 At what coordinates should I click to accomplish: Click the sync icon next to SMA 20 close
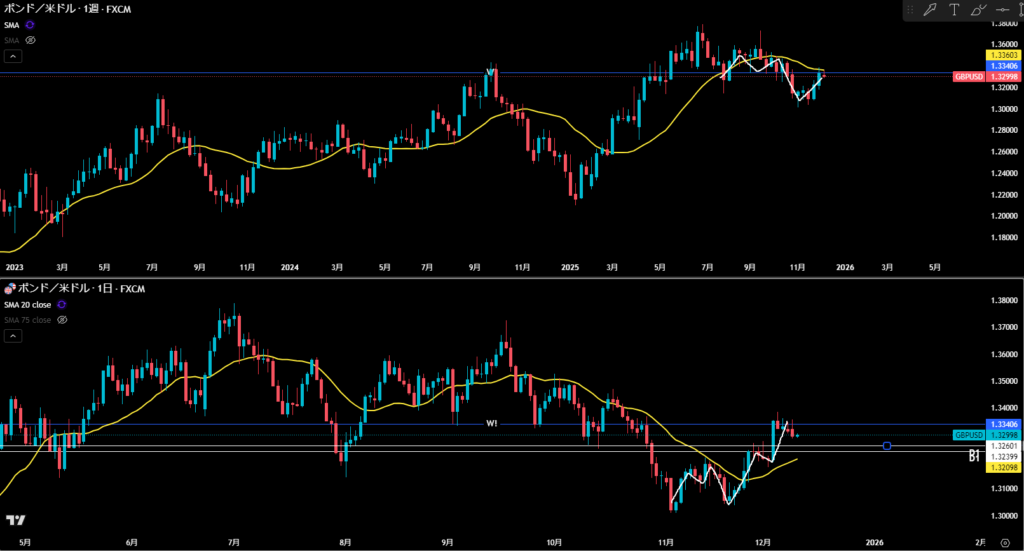62,304
